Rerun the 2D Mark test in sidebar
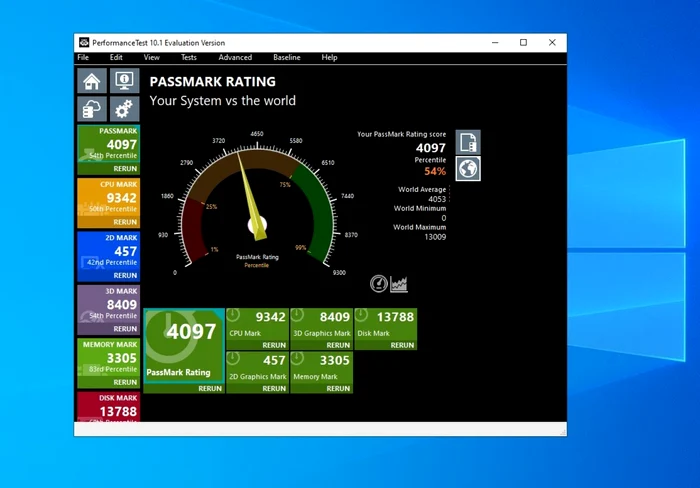Image resolution: width=700 pixels, height=488 pixels. click(125, 275)
